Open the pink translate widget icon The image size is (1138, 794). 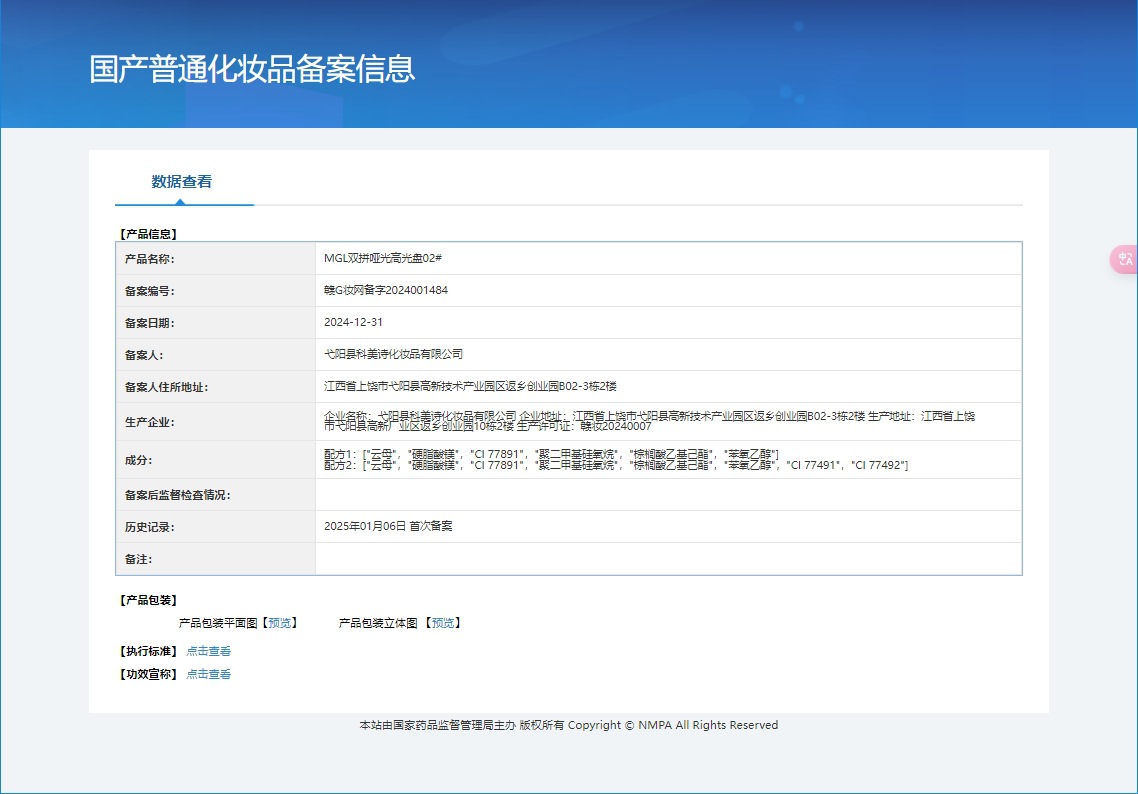point(1124,259)
